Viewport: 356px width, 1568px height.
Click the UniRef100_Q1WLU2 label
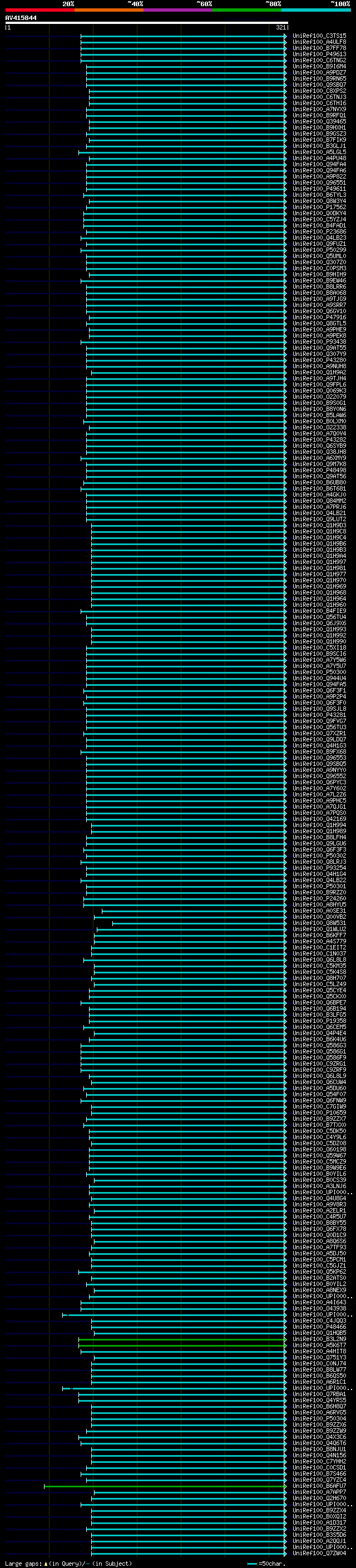coord(319,929)
